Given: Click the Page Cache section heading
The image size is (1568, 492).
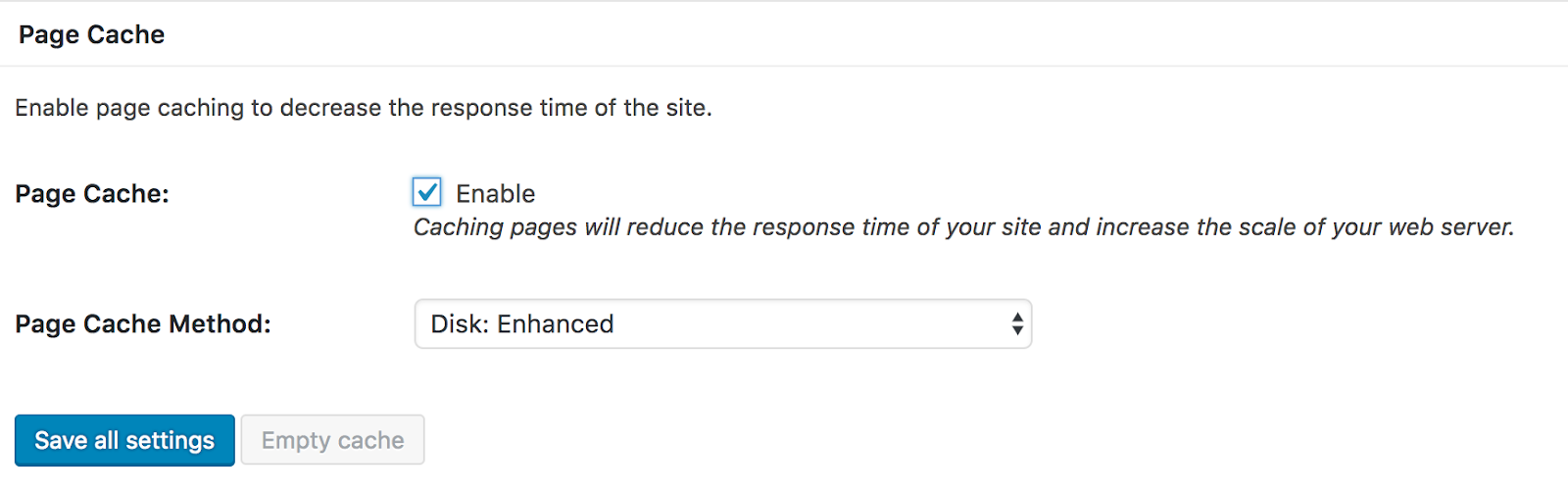Looking at the screenshot, I should pos(91,35).
